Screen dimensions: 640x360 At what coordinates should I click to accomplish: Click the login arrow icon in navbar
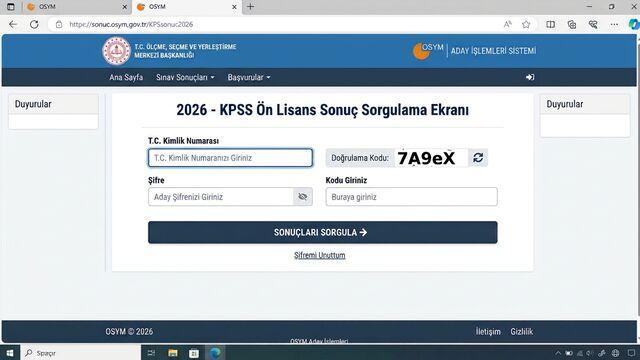click(x=530, y=77)
